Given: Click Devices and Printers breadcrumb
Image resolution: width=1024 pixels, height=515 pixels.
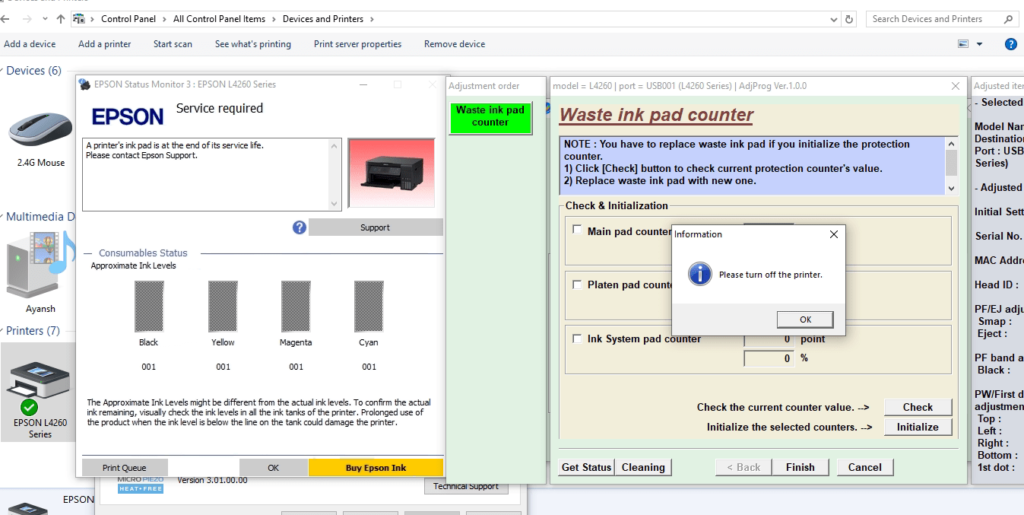Looking at the screenshot, I should click(323, 19).
